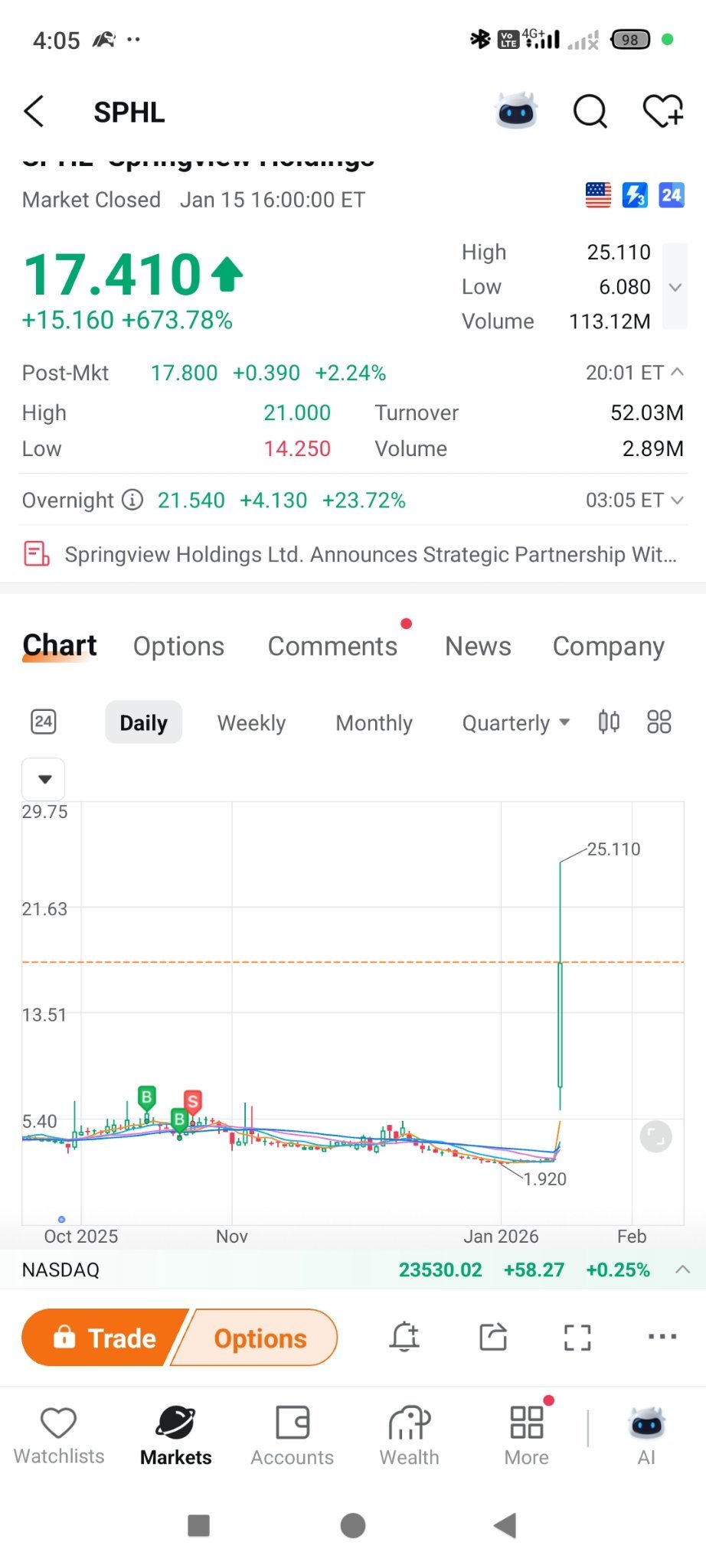Set a price alert with bell icon
Viewport: 706px width, 1568px height.
pyautogui.click(x=404, y=1337)
